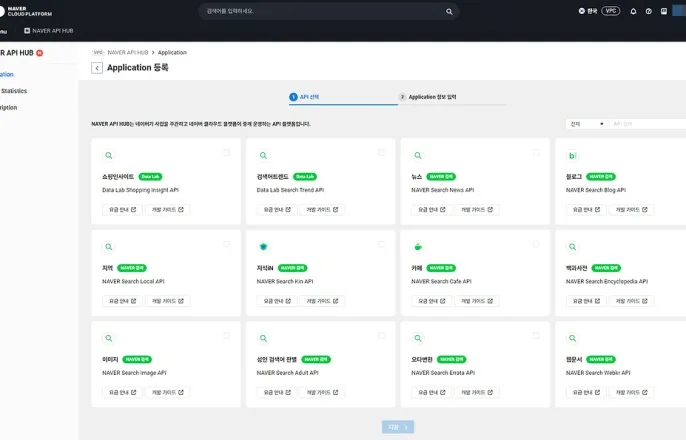Screen dimensions: 686x440
Task: Open 개발 가이드 link on 검색어트렌드 card
Action: 322,210
